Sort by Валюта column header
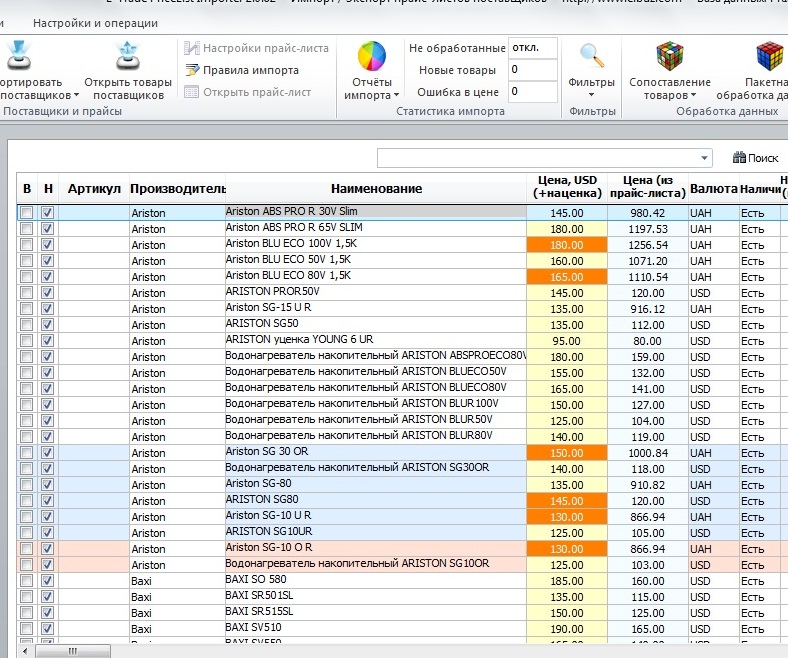This screenshot has width=788, height=658. click(714, 189)
